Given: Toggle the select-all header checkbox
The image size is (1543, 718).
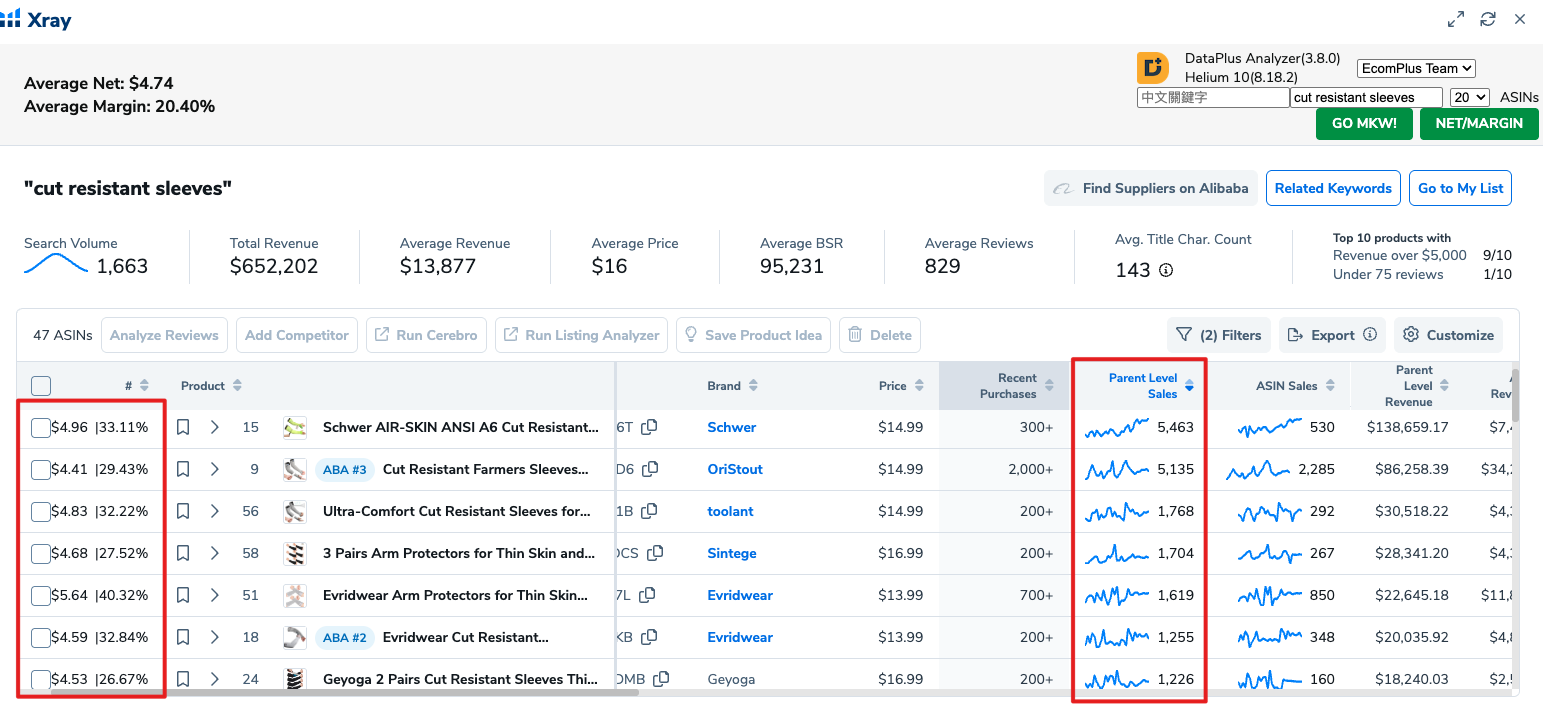Looking at the screenshot, I should pos(41,386).
